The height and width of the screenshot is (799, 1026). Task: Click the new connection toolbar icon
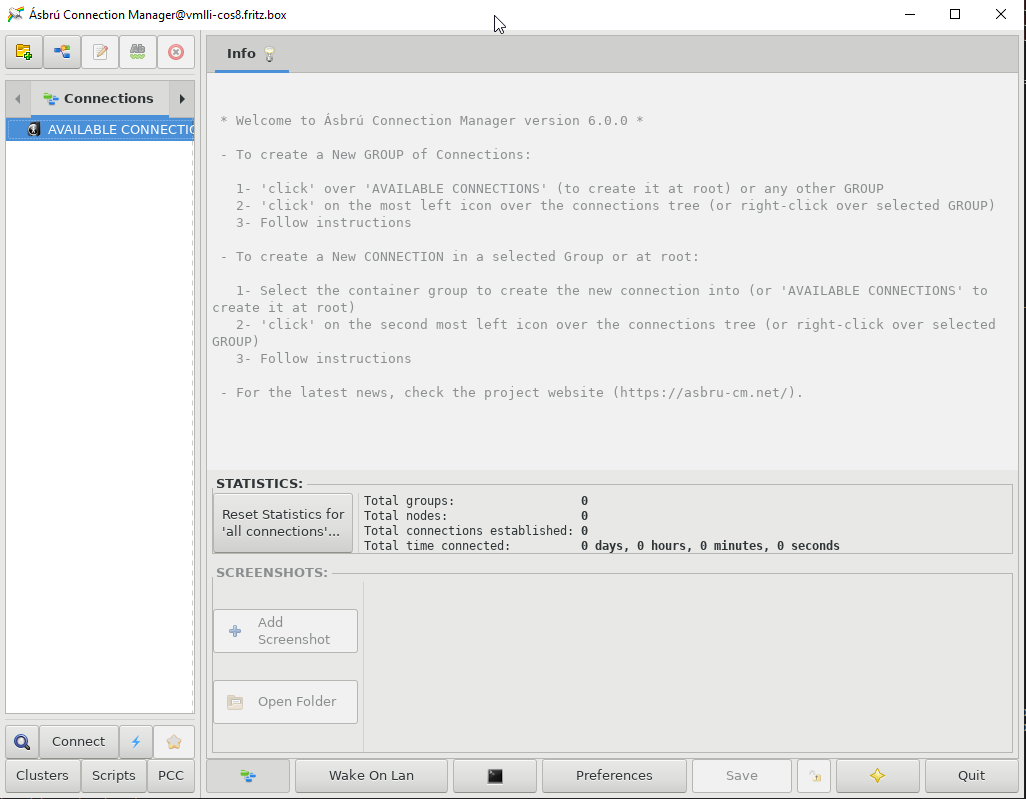62,52
